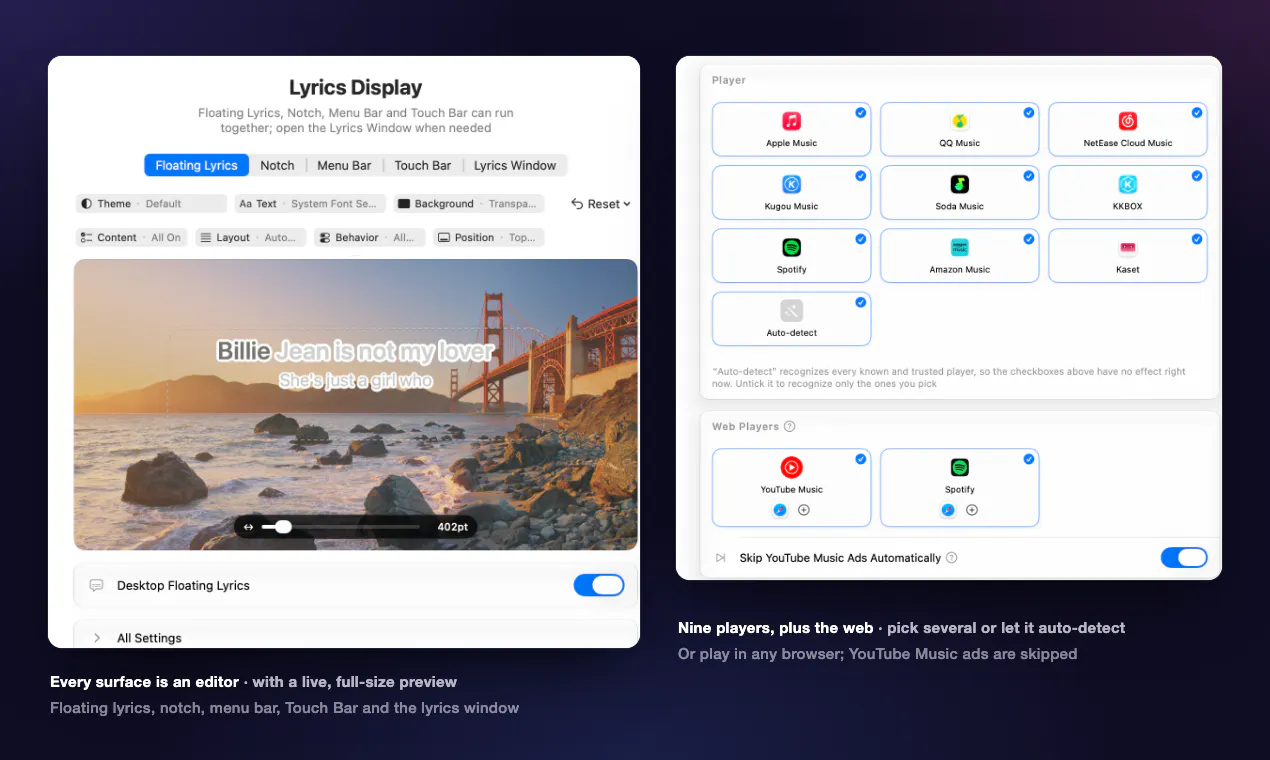Switch to the Menu Bar tab
Screen dimensions: 1270x760
click(x=344, y=165)
